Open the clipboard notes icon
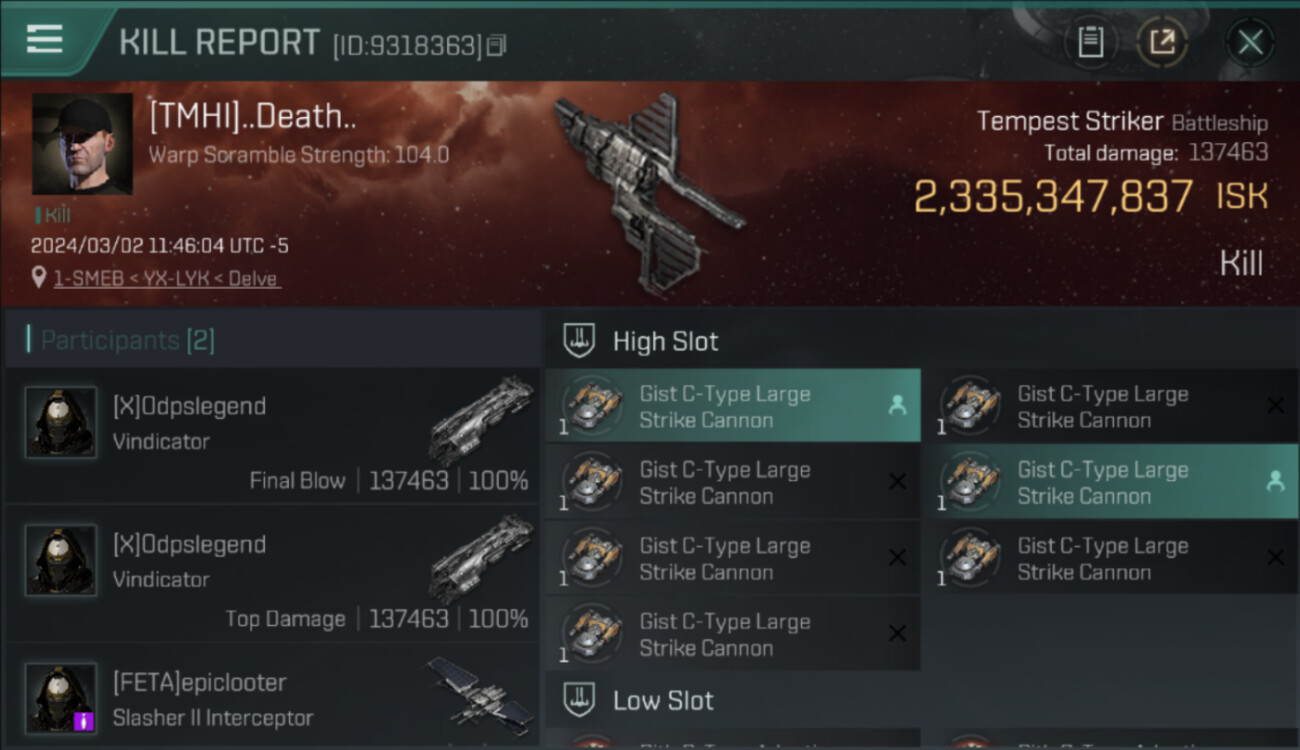 pos(1090,42)
